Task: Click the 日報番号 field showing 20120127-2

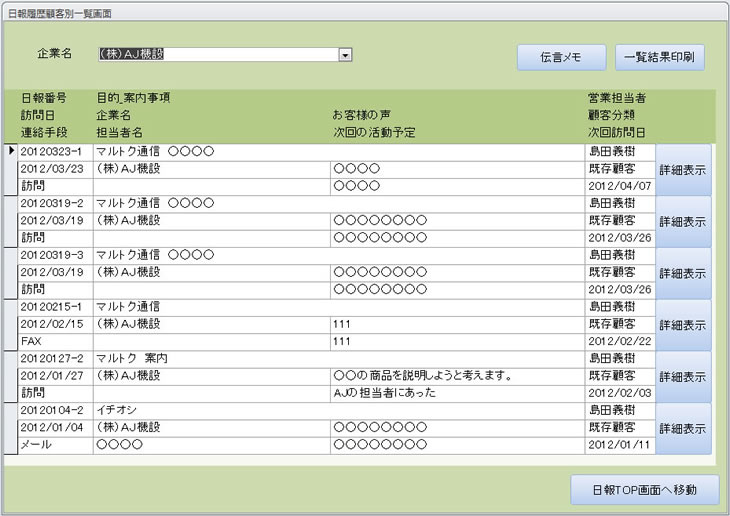Action: click(55, 359)
